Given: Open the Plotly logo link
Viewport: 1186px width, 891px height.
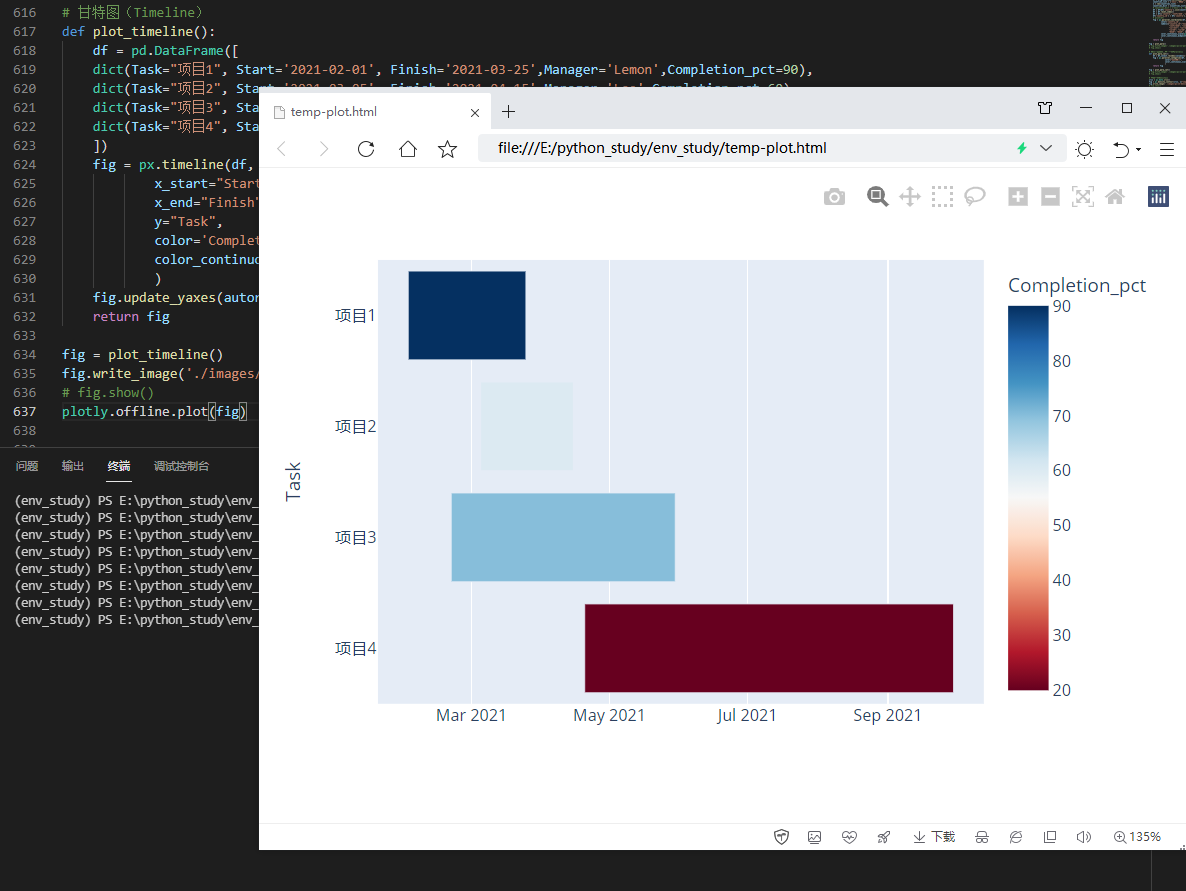Looking at the screenshot, I should pos(1158,196).
